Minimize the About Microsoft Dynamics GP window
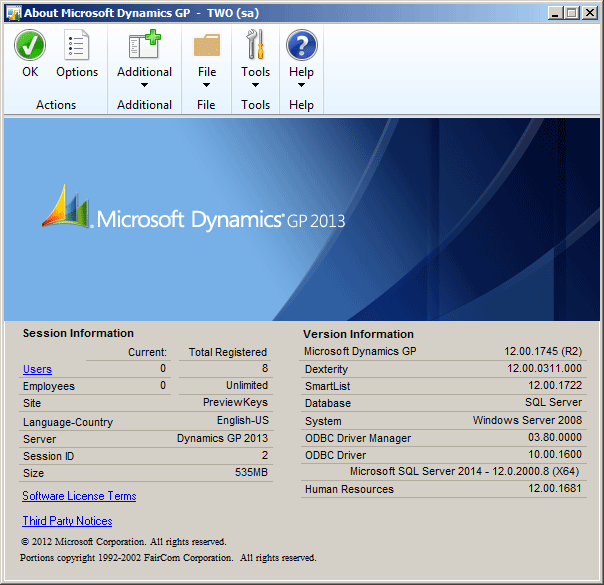 pyautogui.click(x=555, y=13)
